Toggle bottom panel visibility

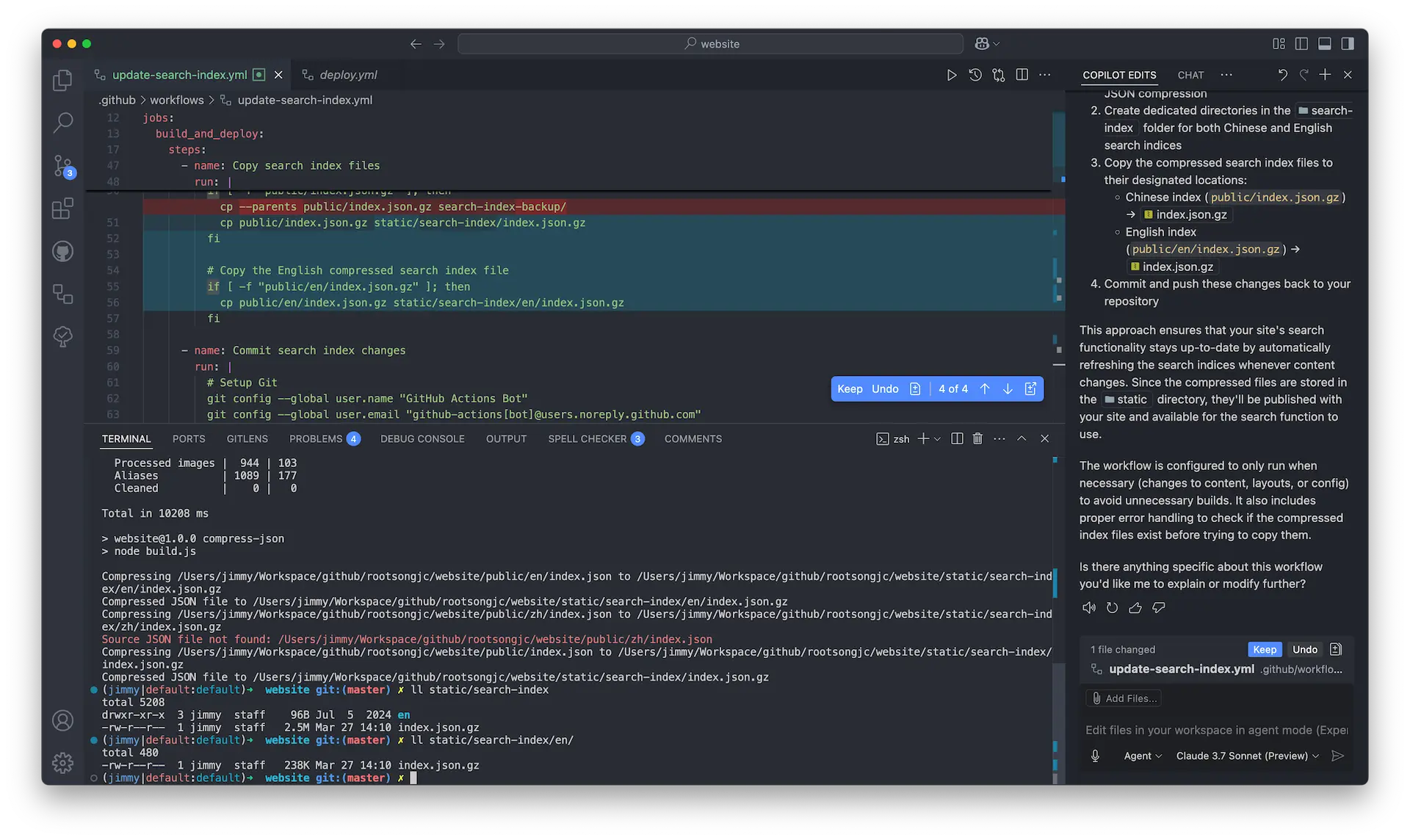click(x=1325, y=44)
